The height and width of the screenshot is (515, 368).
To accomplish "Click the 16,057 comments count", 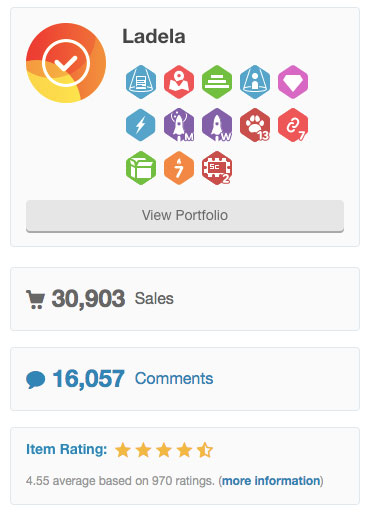I will point(89,379).
